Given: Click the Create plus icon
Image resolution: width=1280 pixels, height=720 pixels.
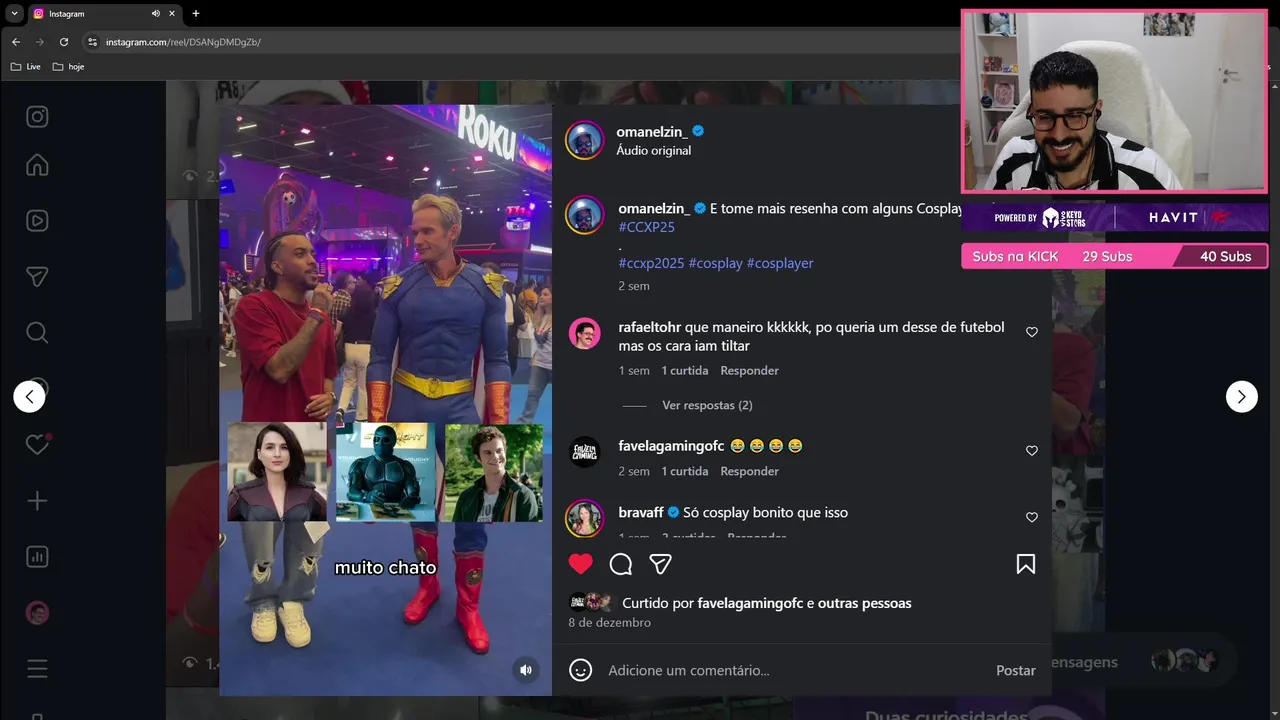Looking at the screenshot, I should 37,501.
